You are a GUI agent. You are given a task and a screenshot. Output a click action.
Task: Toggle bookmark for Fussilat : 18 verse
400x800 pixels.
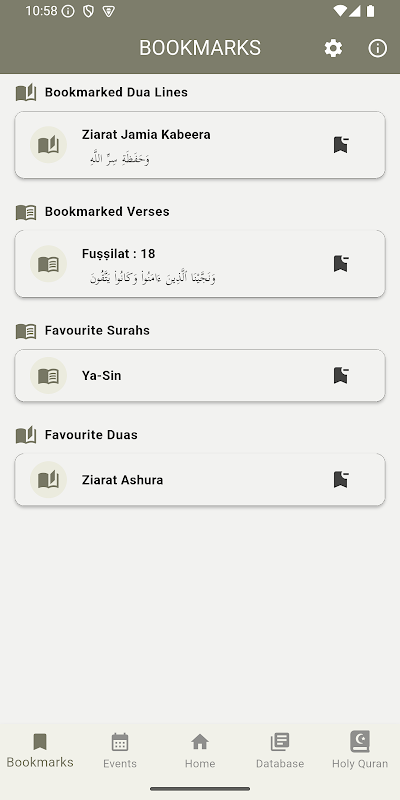(341, 264)
